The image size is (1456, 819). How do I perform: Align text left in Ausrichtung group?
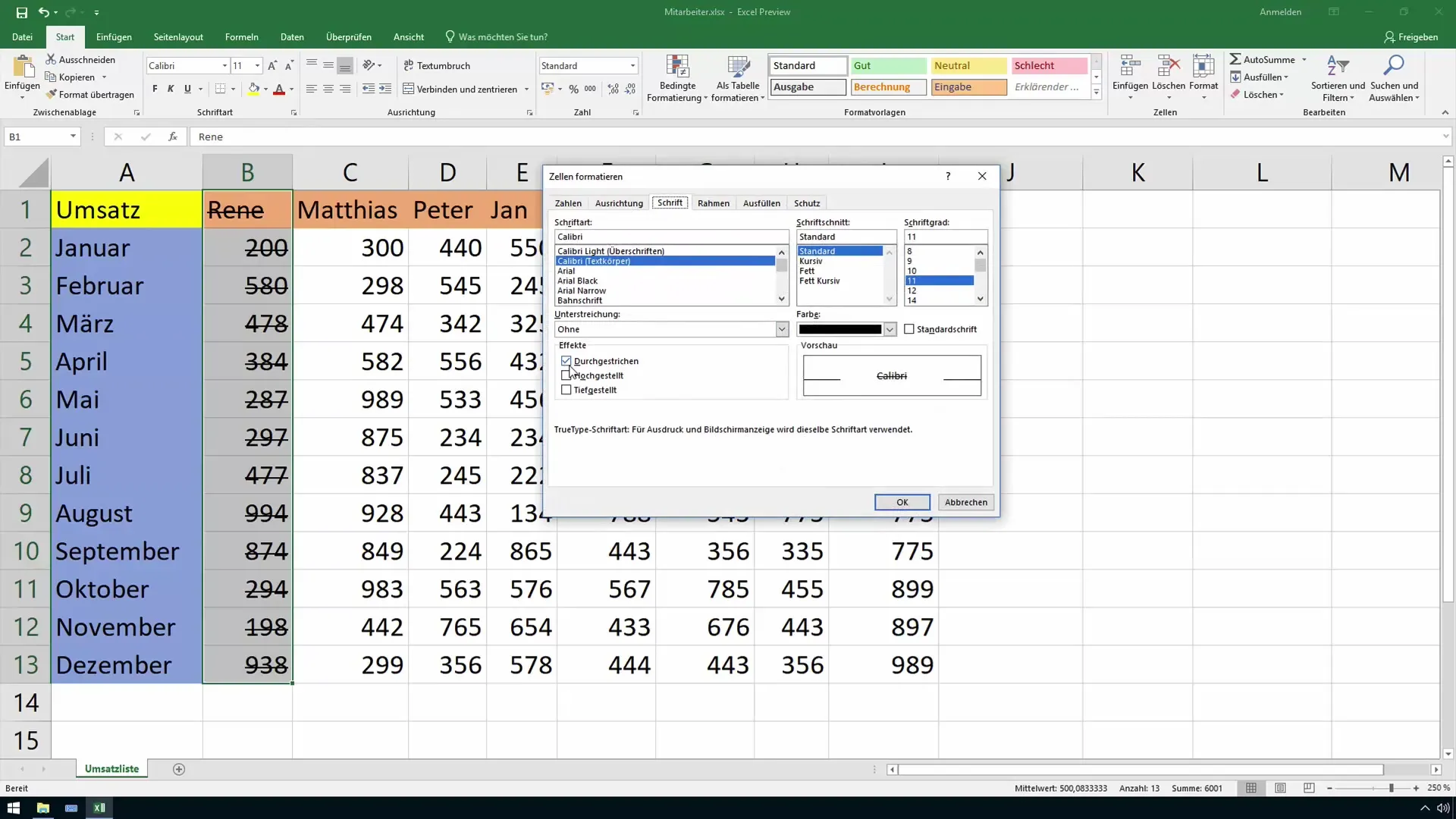pyautogui.click(x=312, y=89)
